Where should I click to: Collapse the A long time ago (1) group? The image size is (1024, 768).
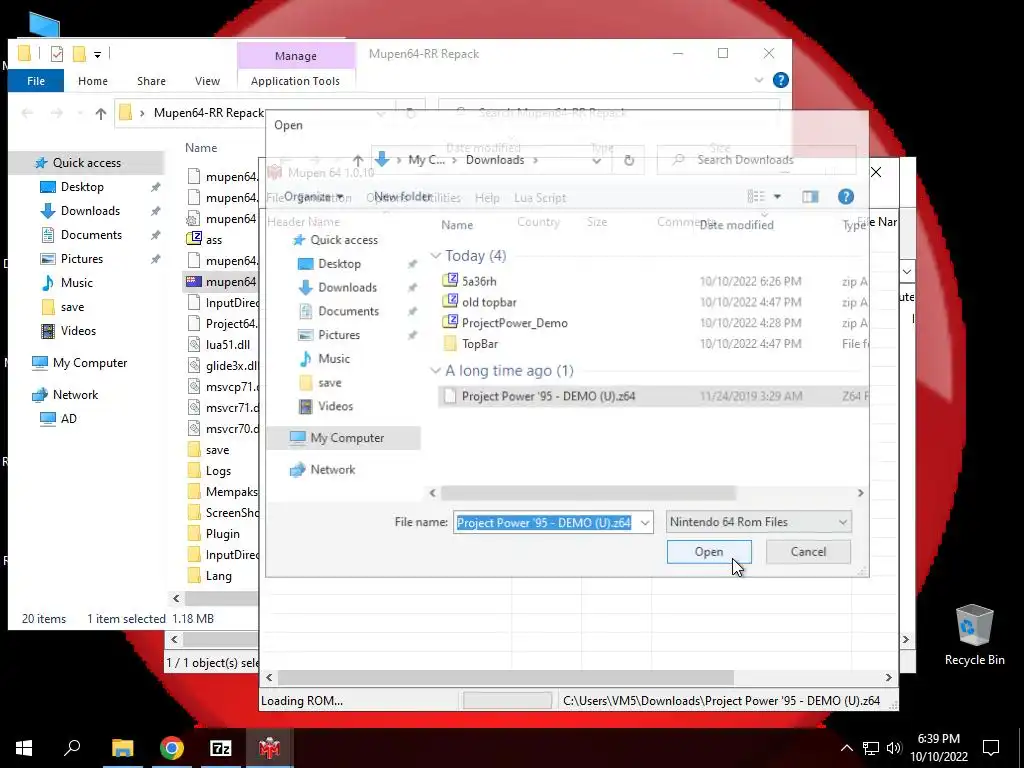click(436, 370)
